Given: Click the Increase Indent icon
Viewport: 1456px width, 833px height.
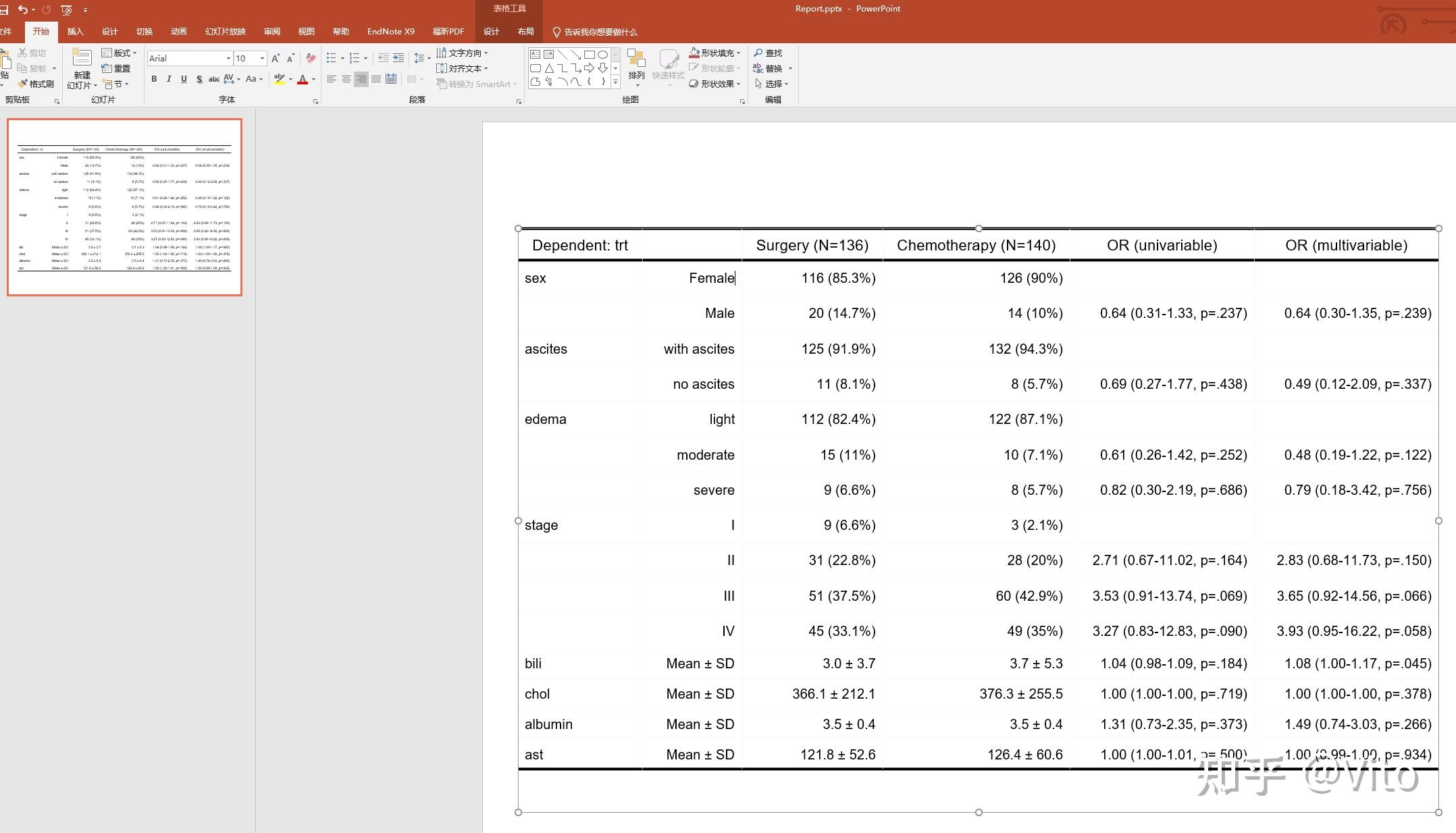Looking at the screenshot, I should pyautogui.click(x=398, y=58).
